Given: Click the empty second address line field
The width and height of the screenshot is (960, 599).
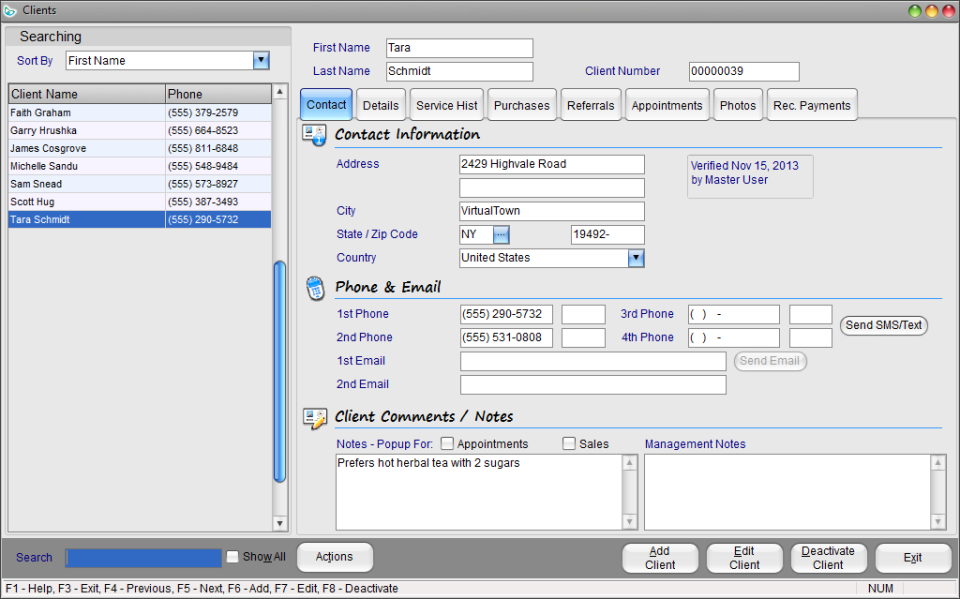Looking at the screenshot, I should [x=552, y=187].
